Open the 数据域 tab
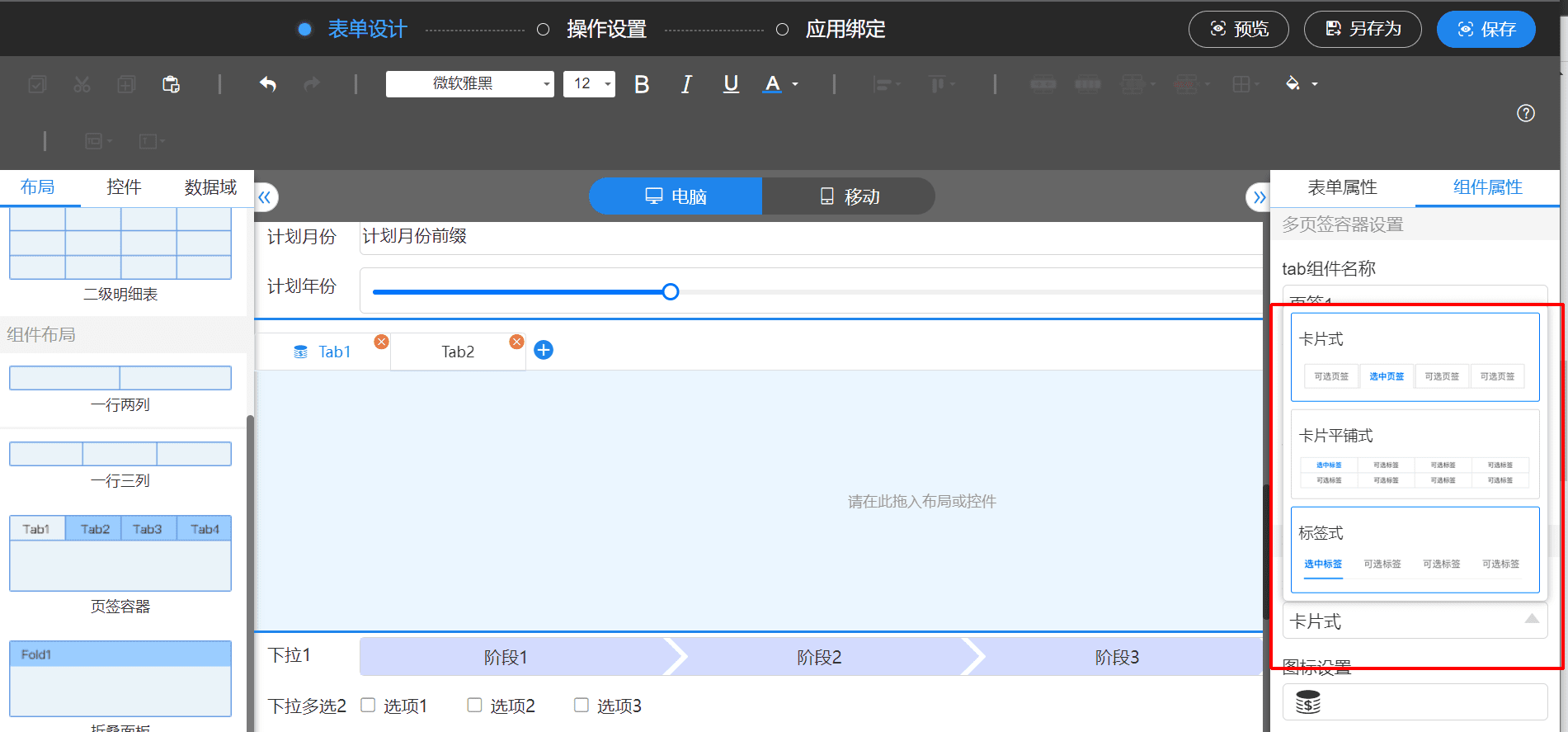 pyautogui.click(x=210, y=187)
